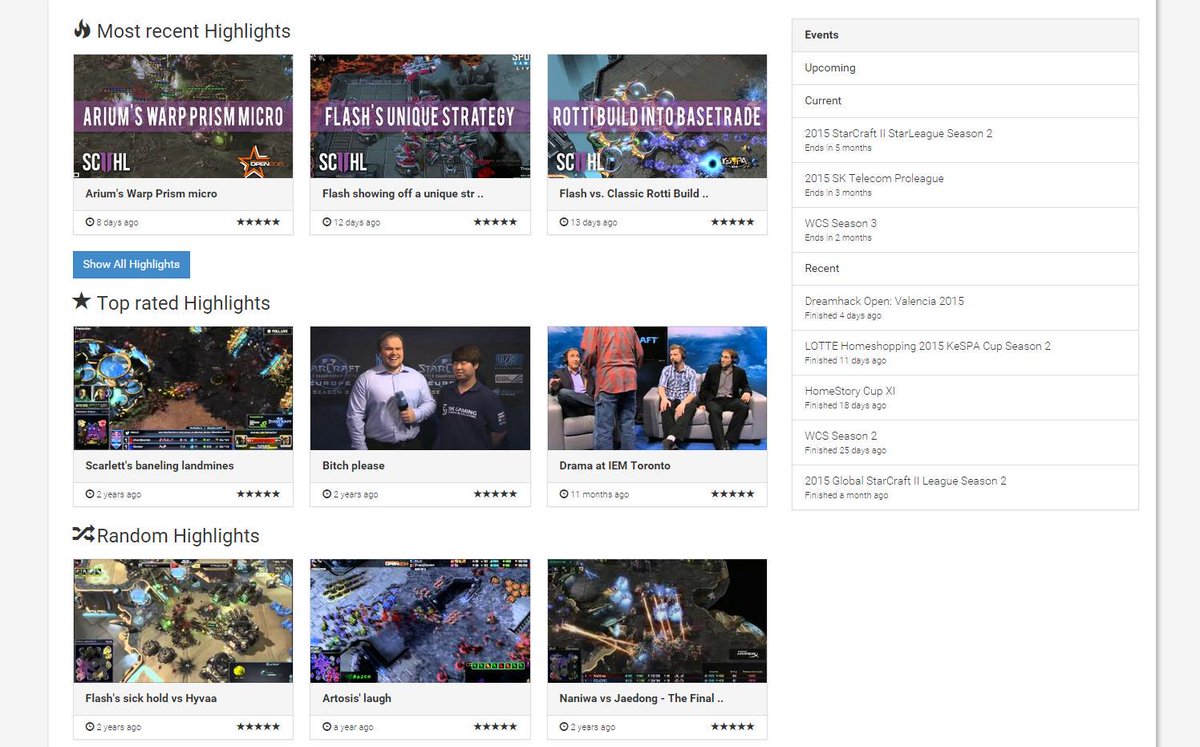Open Dreamhack Open: Valencia 2015 event
Image resolution: width=1200 pixels, height=747 pixels.
coord(965,307)
